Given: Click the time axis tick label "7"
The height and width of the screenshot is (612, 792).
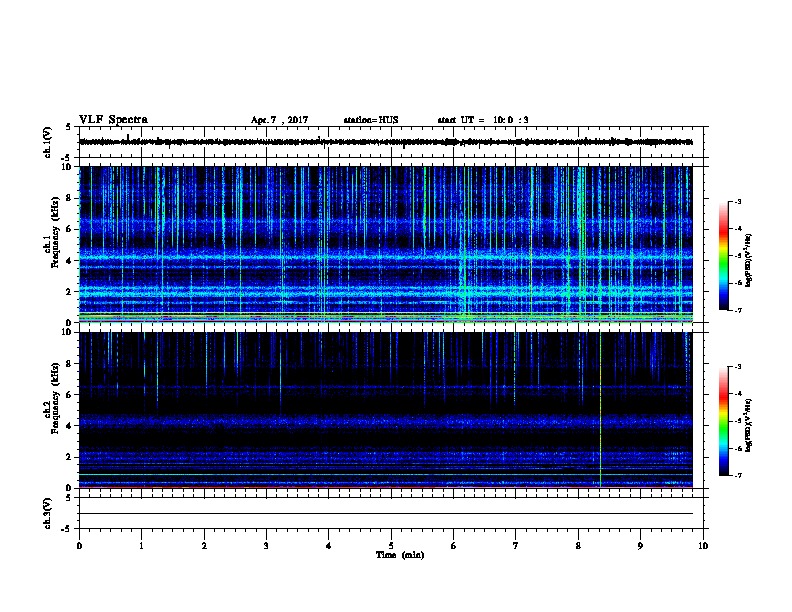Looking at the screenshot, I should (x=516, y=546).
